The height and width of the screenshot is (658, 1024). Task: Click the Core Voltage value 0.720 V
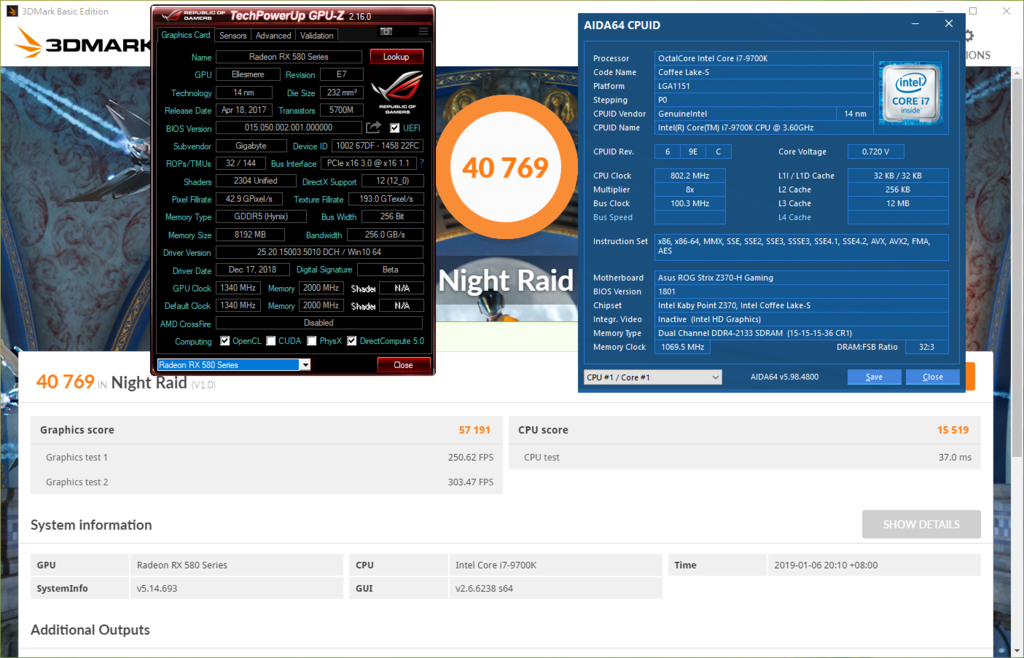click(875, 151)
